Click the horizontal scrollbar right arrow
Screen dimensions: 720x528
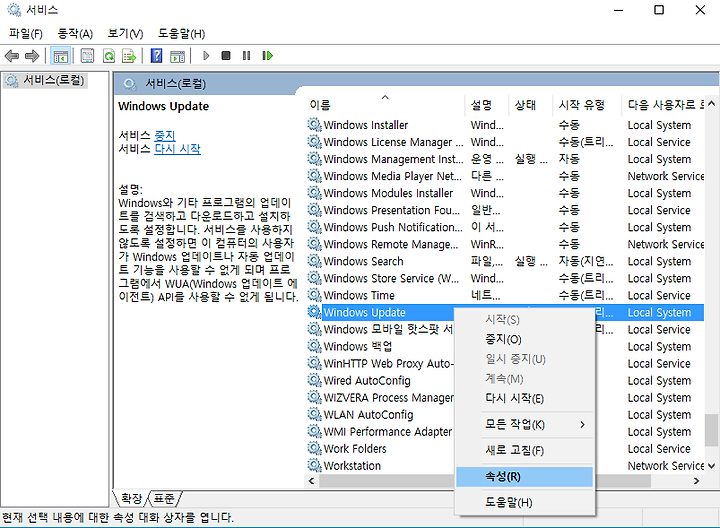click(x=697, y=481)
